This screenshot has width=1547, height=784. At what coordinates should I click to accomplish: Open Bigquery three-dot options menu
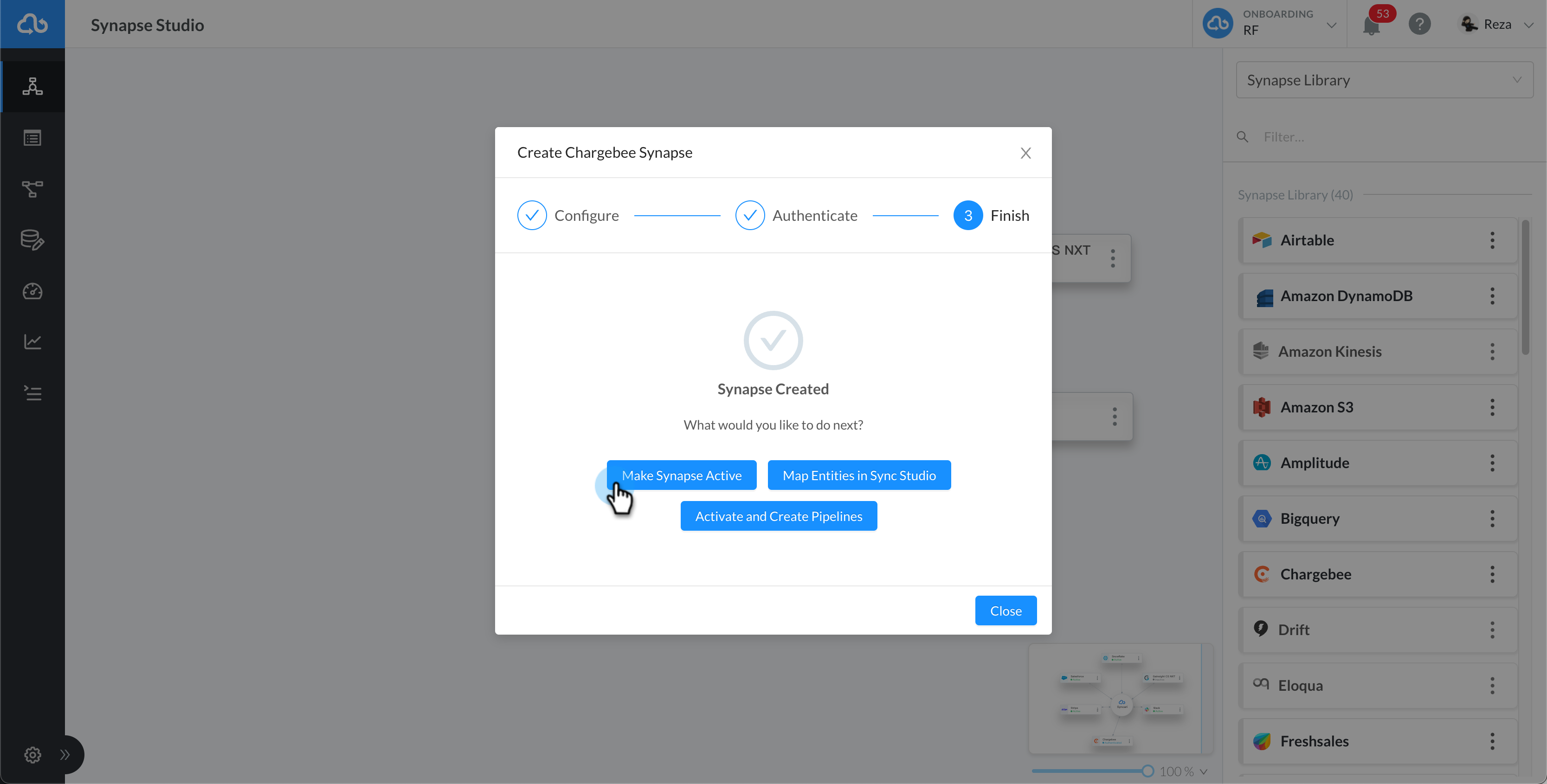1492,519
